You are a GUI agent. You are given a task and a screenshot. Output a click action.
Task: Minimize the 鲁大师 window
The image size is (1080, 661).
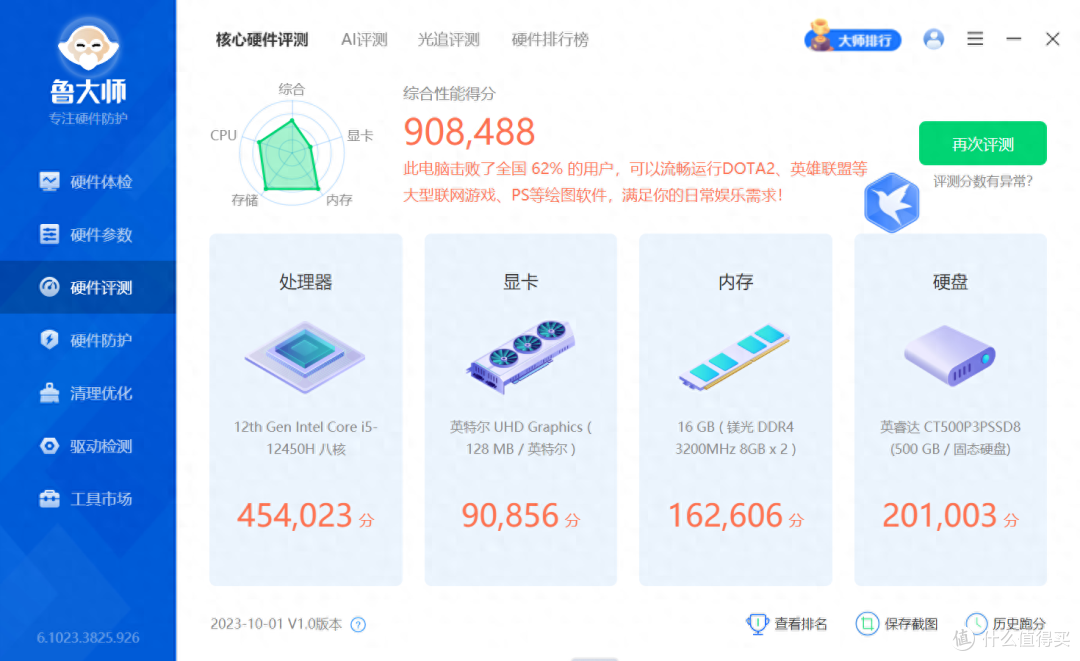pyautogui.click(x=1013, y=39)
